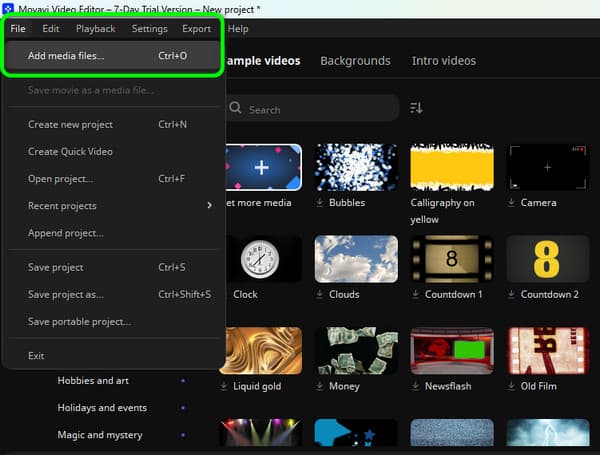Image resolution: width=600 pixels, height=455 pixels.
Task: Open the Help menu
Action: pyautogui.click(x=238, y=29)
